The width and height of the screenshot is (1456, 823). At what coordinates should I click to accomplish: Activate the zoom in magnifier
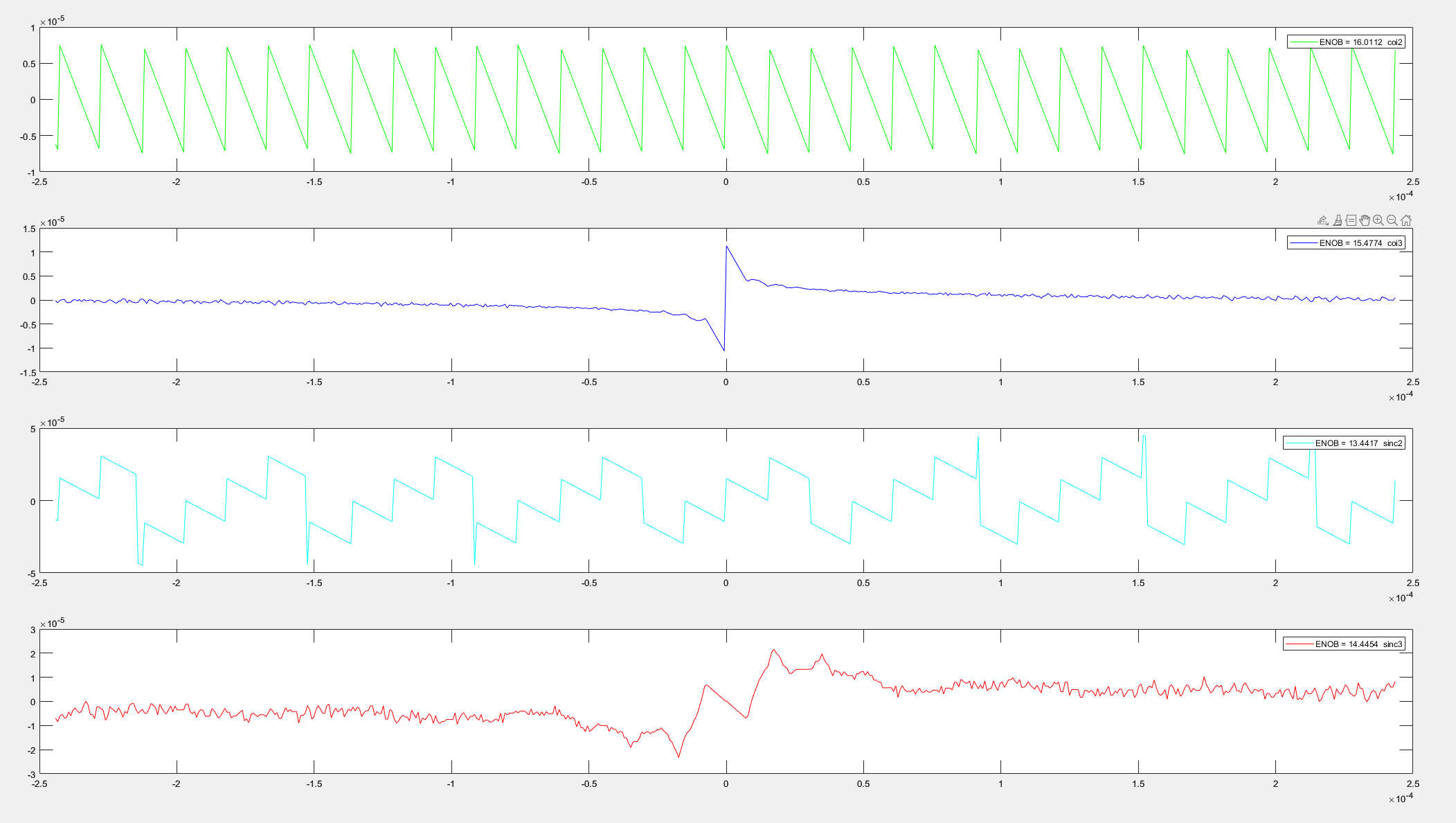click(x=1378, y=220)
